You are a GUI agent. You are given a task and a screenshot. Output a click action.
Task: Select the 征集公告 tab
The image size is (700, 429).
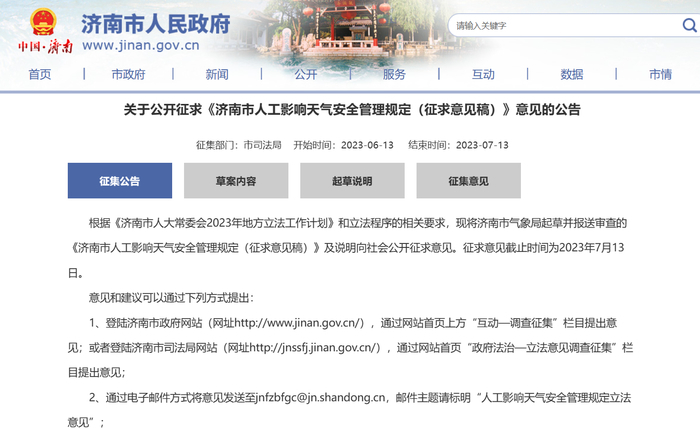coord(120,180)
